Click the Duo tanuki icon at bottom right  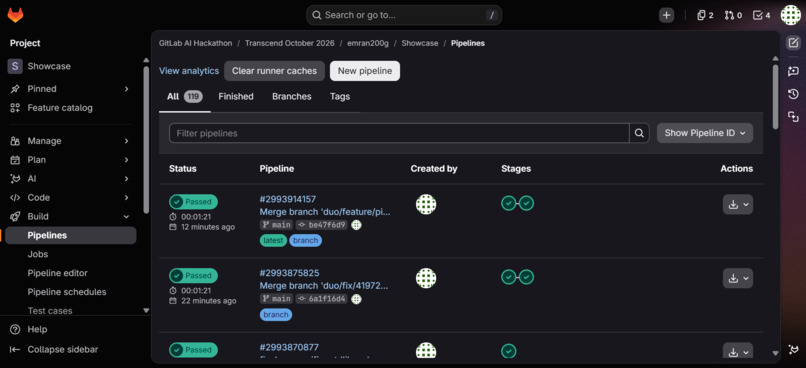(793, 349)
